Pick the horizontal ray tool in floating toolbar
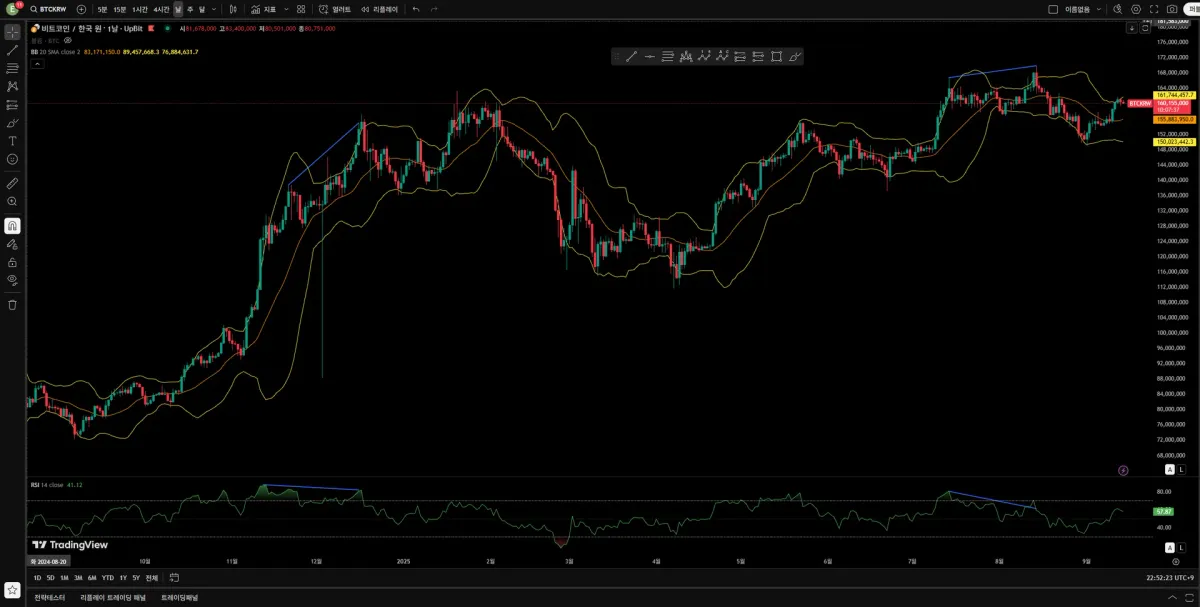 tap(649, 56)
